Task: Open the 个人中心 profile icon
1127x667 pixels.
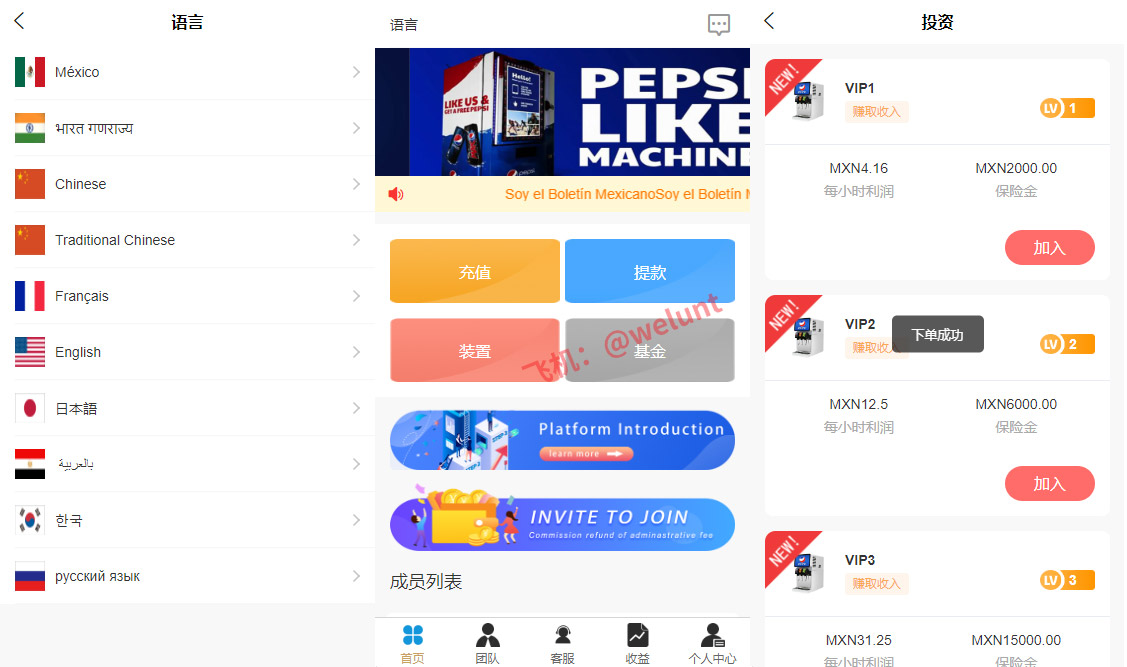Action: point(712,635)
